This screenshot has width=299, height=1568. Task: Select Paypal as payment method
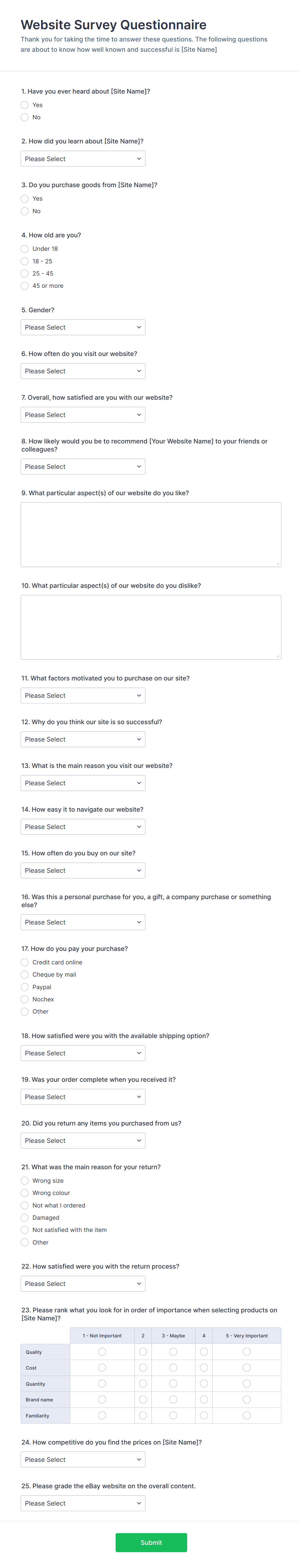[24, 987]
